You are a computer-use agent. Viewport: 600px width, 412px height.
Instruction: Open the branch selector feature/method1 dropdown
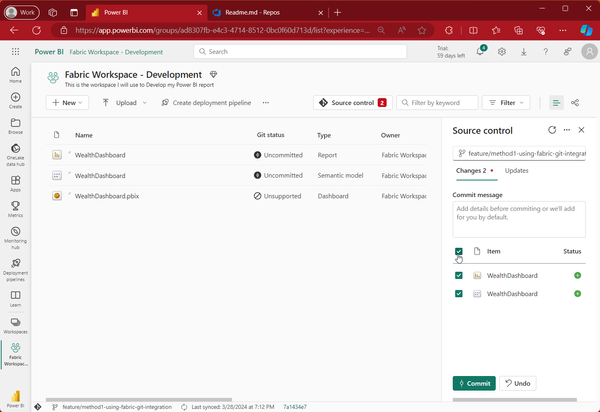click(x=519, y=153)
